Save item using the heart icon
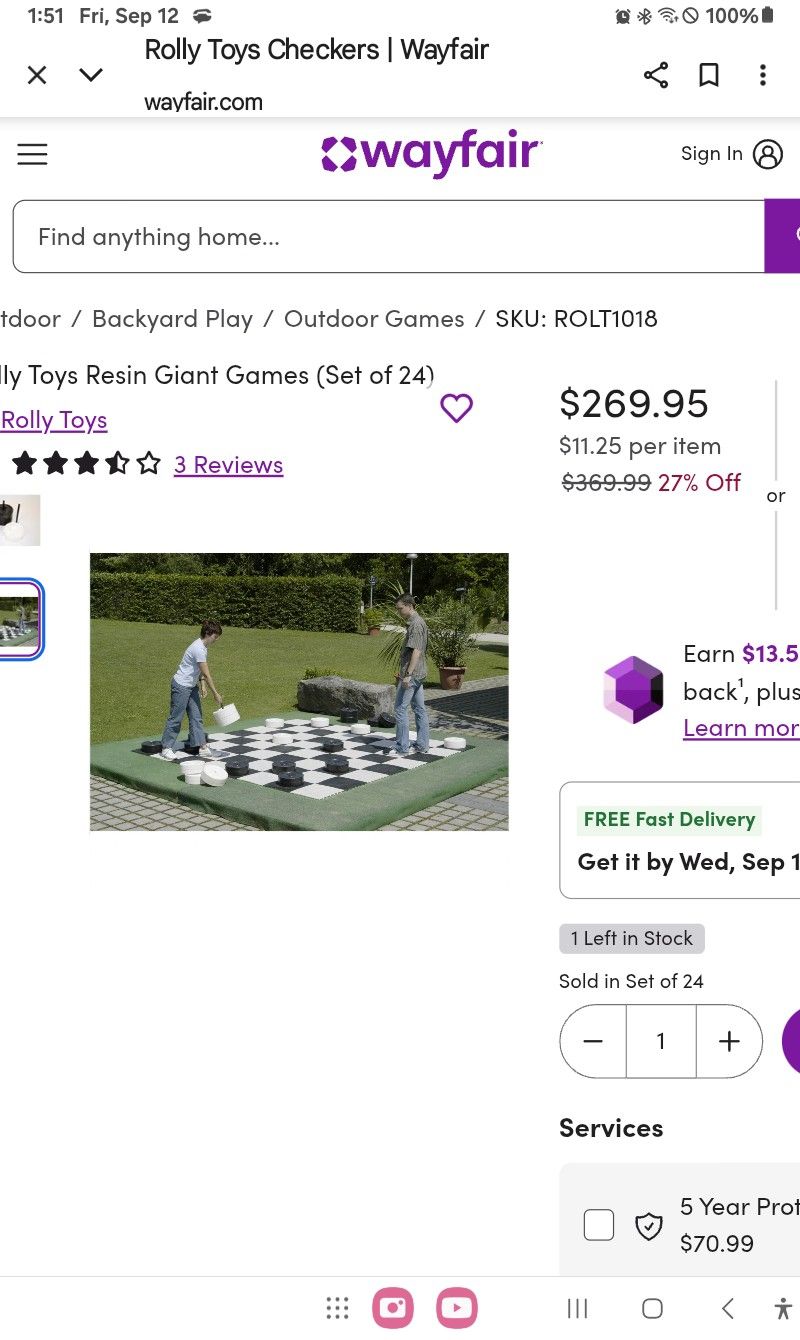The width and height of the screenshot is (800, 1340). pyautogui.click(x=456, y=408)
